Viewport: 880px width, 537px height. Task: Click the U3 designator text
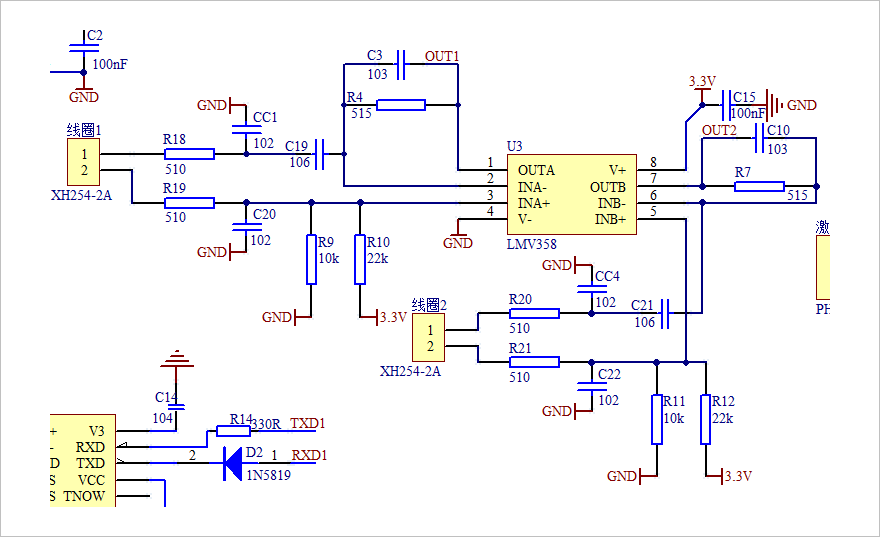tap(514, 146)
